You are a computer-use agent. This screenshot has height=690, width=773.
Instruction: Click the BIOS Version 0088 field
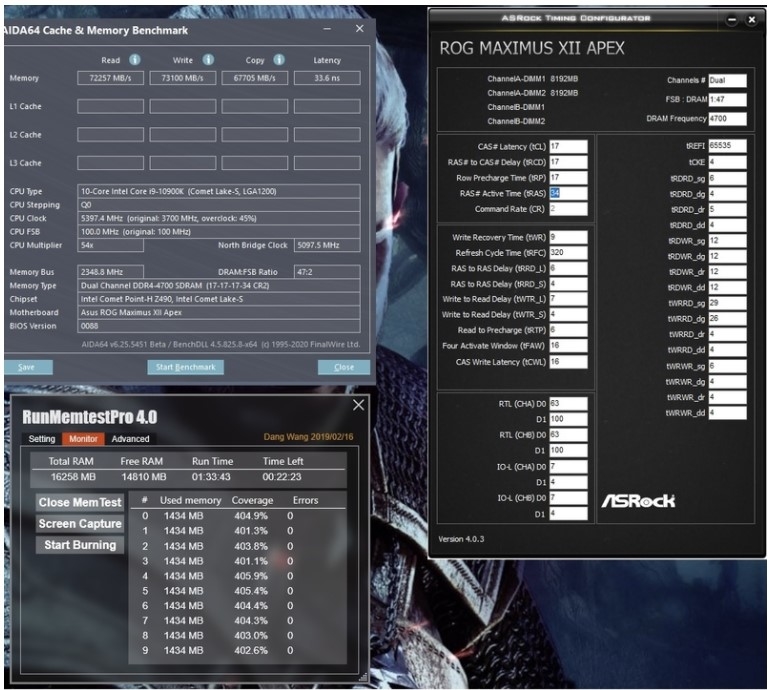pos(218,326)
